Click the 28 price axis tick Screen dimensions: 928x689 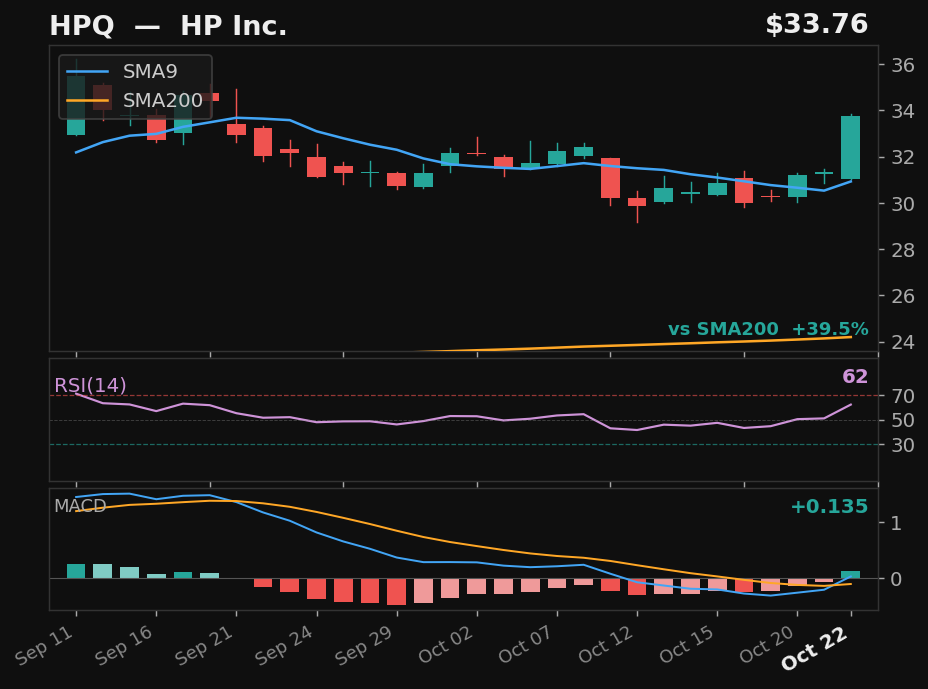click(x=903, y=250)
